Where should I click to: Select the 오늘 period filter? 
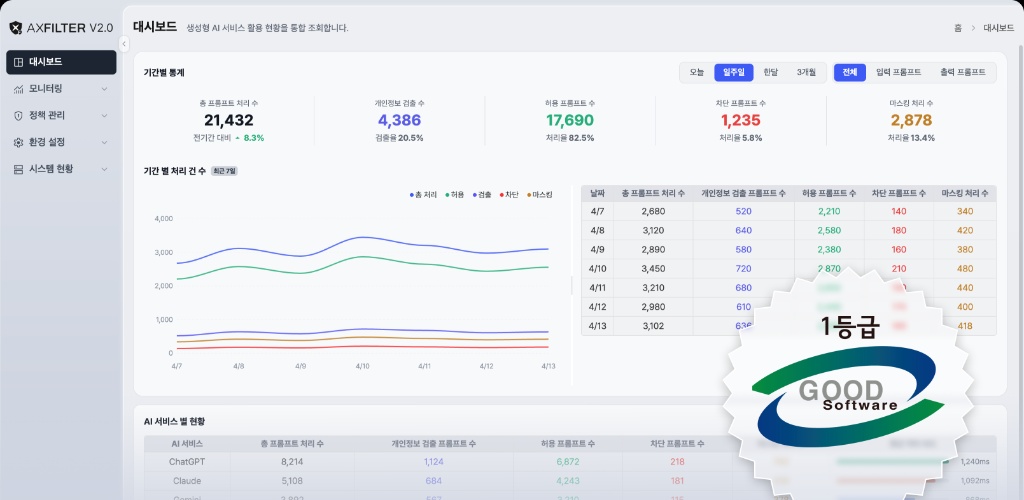(x=697, y=72)
